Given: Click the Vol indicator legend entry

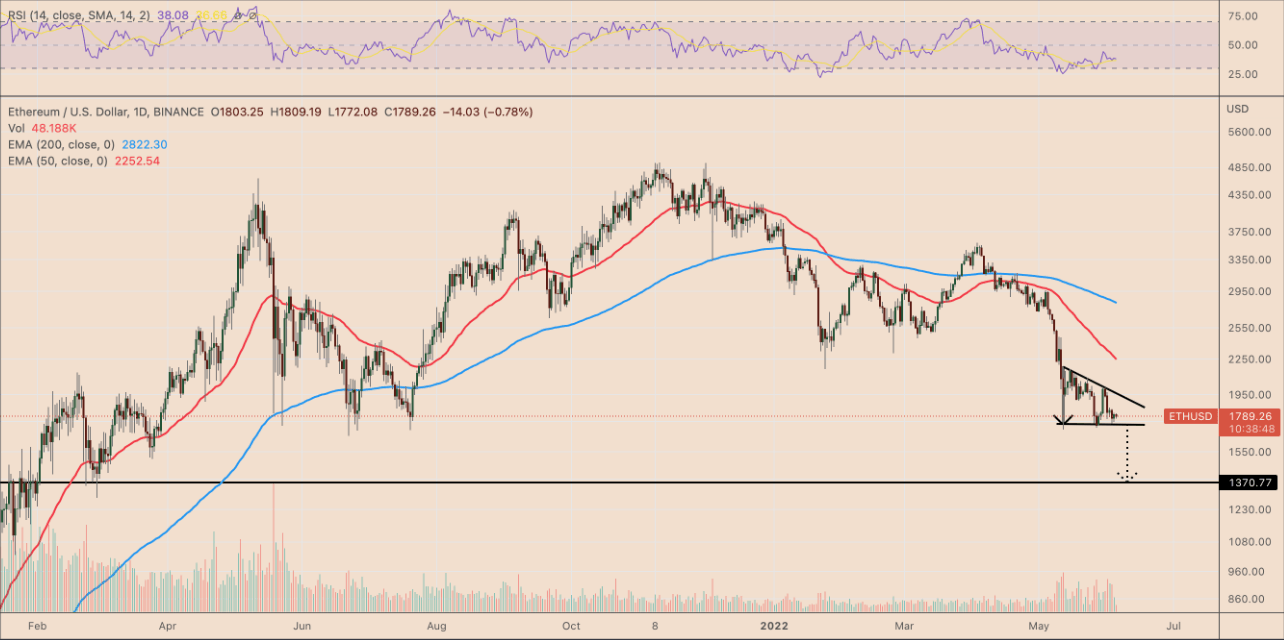Looking at the screenshot, I should tap(18, 130).
